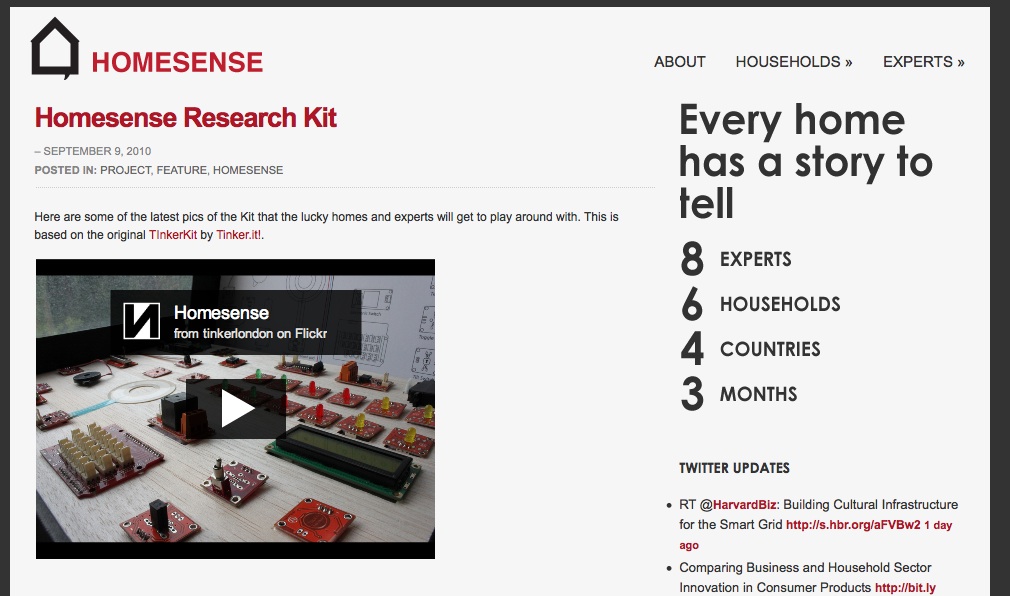Image resolution: width=1010 pixels, height=596 pixels.
Task: Open the s.hbr.org shortened link
Action: pos(852,525)
